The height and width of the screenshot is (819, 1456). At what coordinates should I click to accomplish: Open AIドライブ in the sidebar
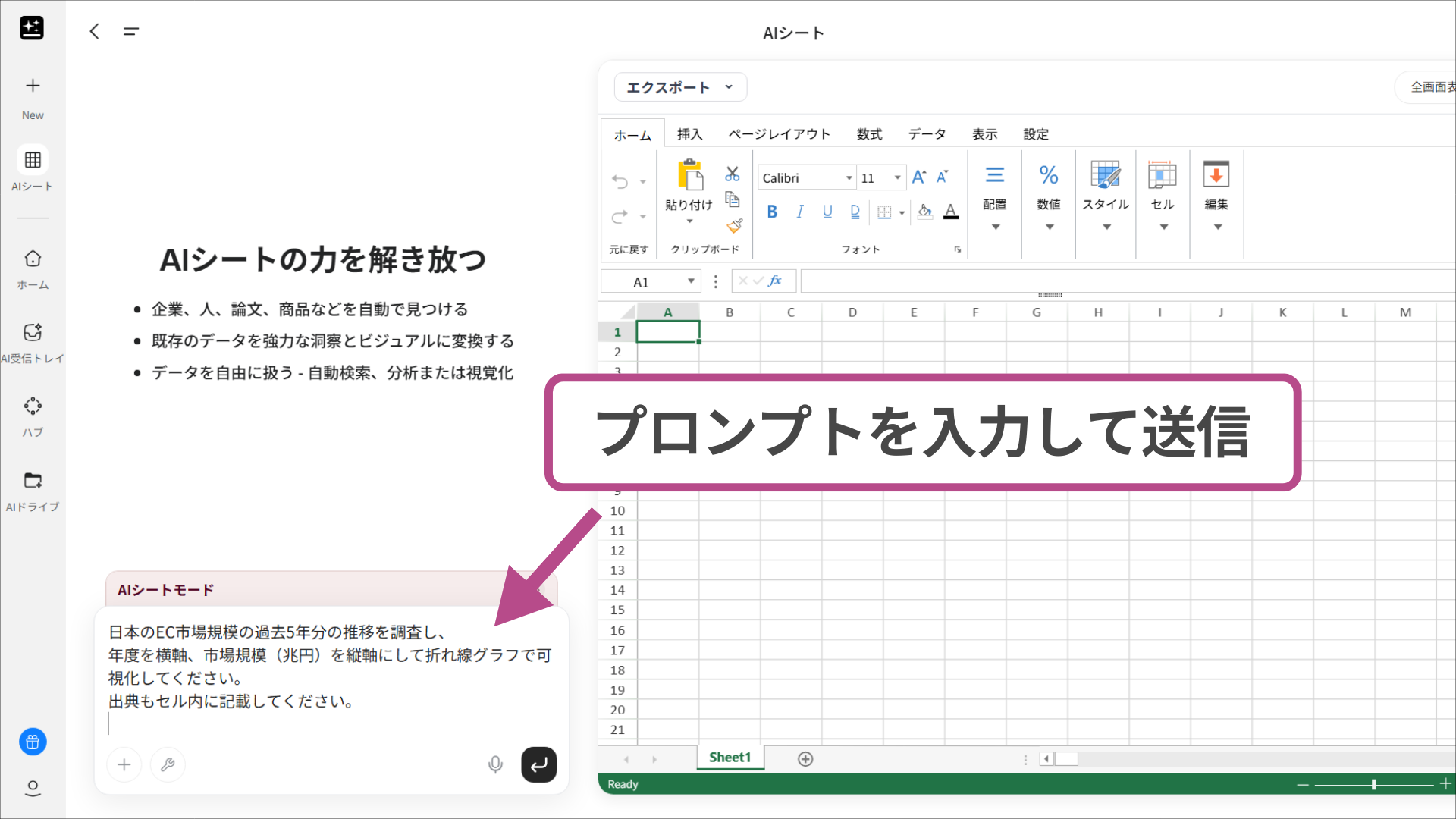33,480
